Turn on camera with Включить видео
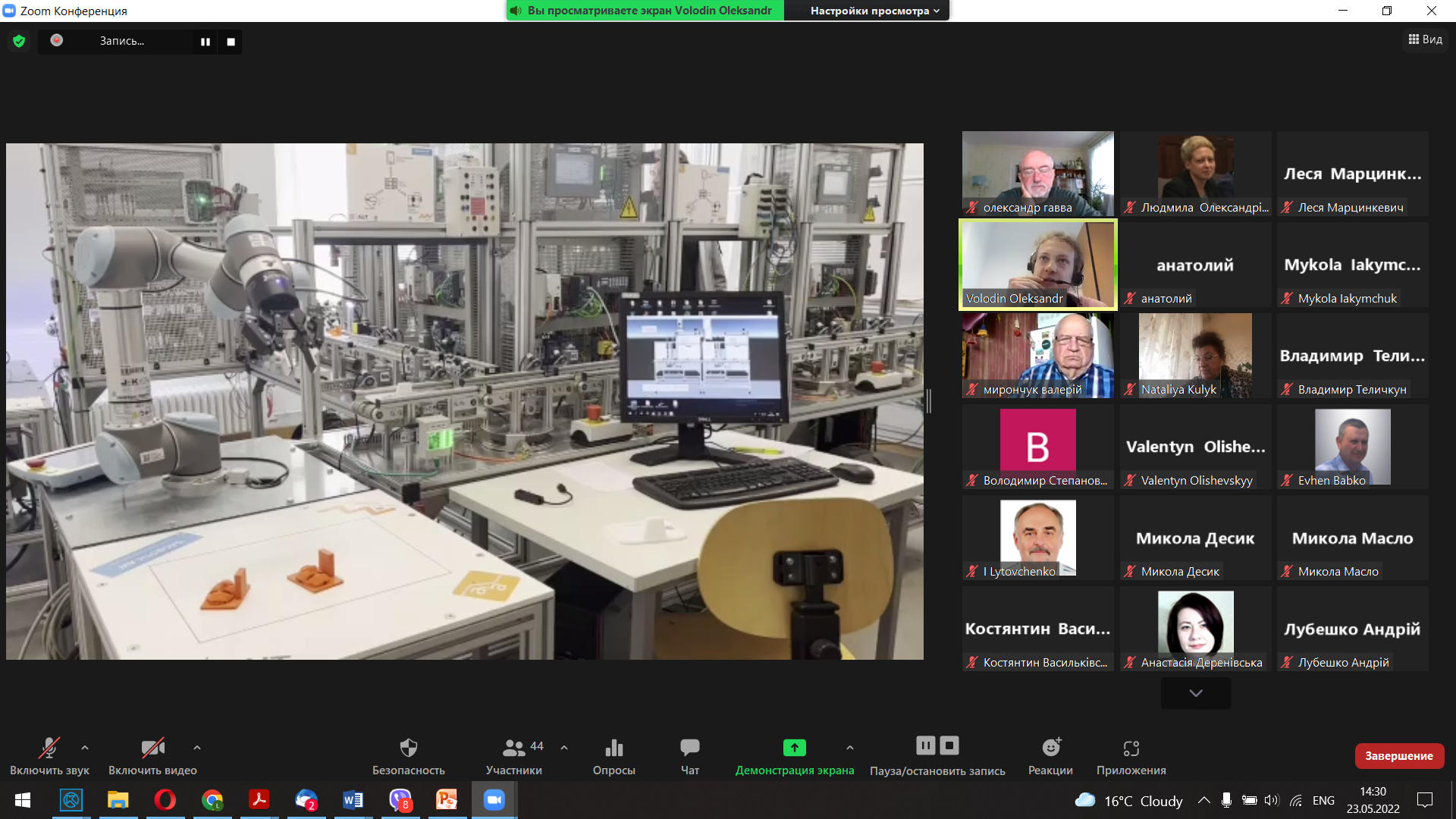Viewport: 1456px width, 819px height. pos(152,748)
